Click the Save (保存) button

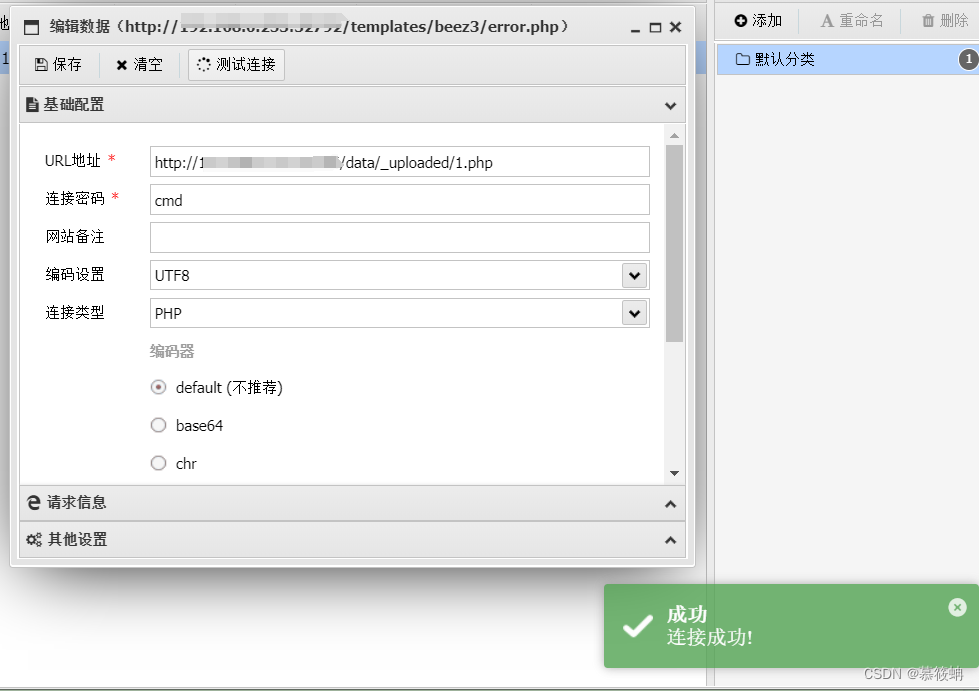coord(58,65)
